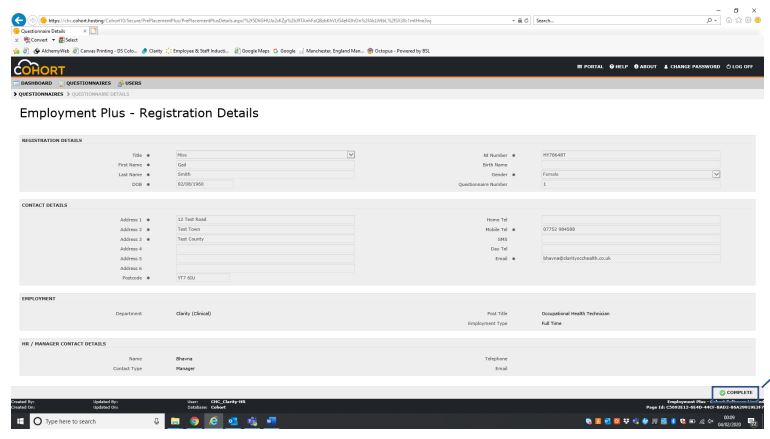Image resolution: width=770 pixels, height=439 pixels.
Task: Open the Clarity bookmark
Action: click(x=152, y=51)
